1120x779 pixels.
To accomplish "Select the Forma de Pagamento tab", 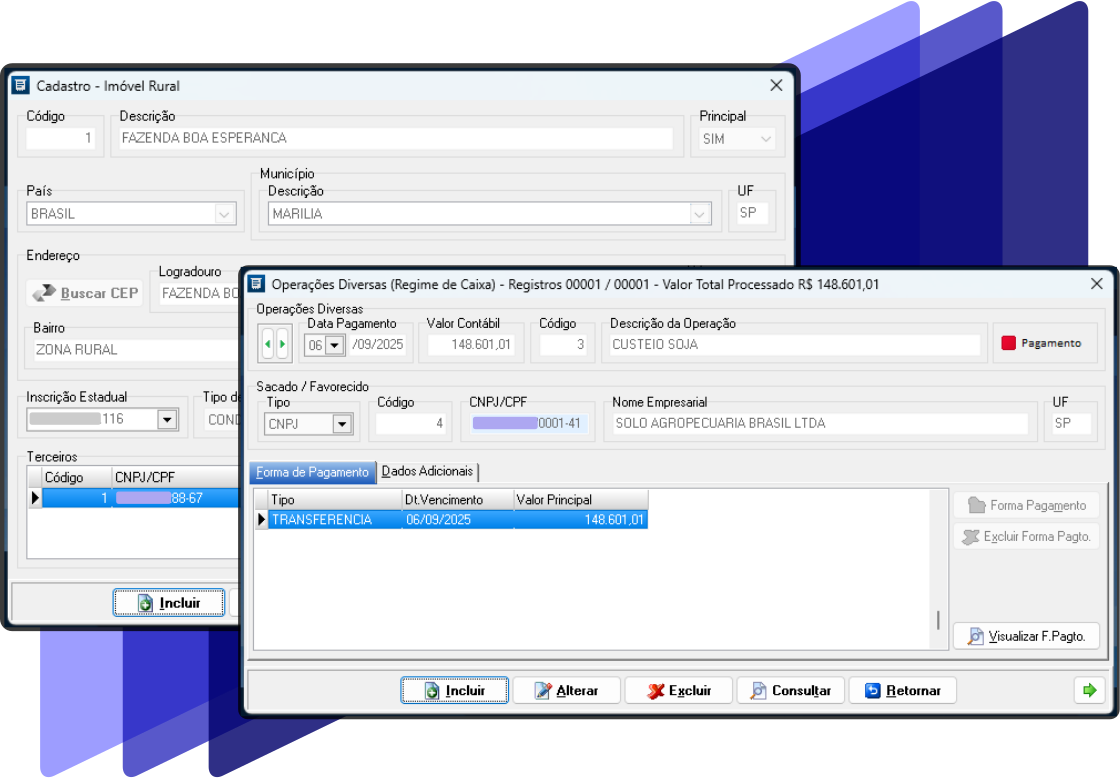I will [x=312, y=472].
